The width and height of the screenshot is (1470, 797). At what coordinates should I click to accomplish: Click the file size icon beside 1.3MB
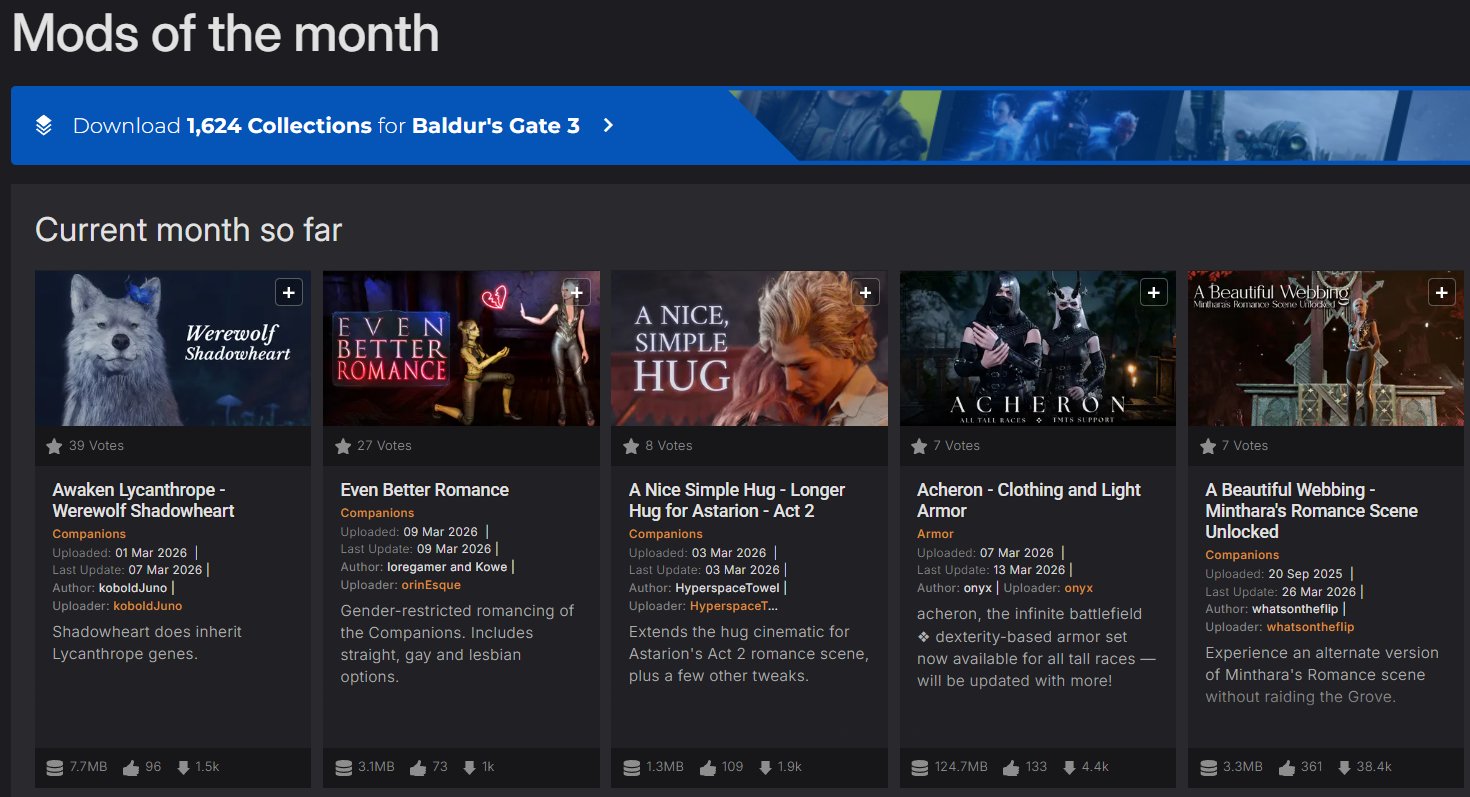click(631, 768)
